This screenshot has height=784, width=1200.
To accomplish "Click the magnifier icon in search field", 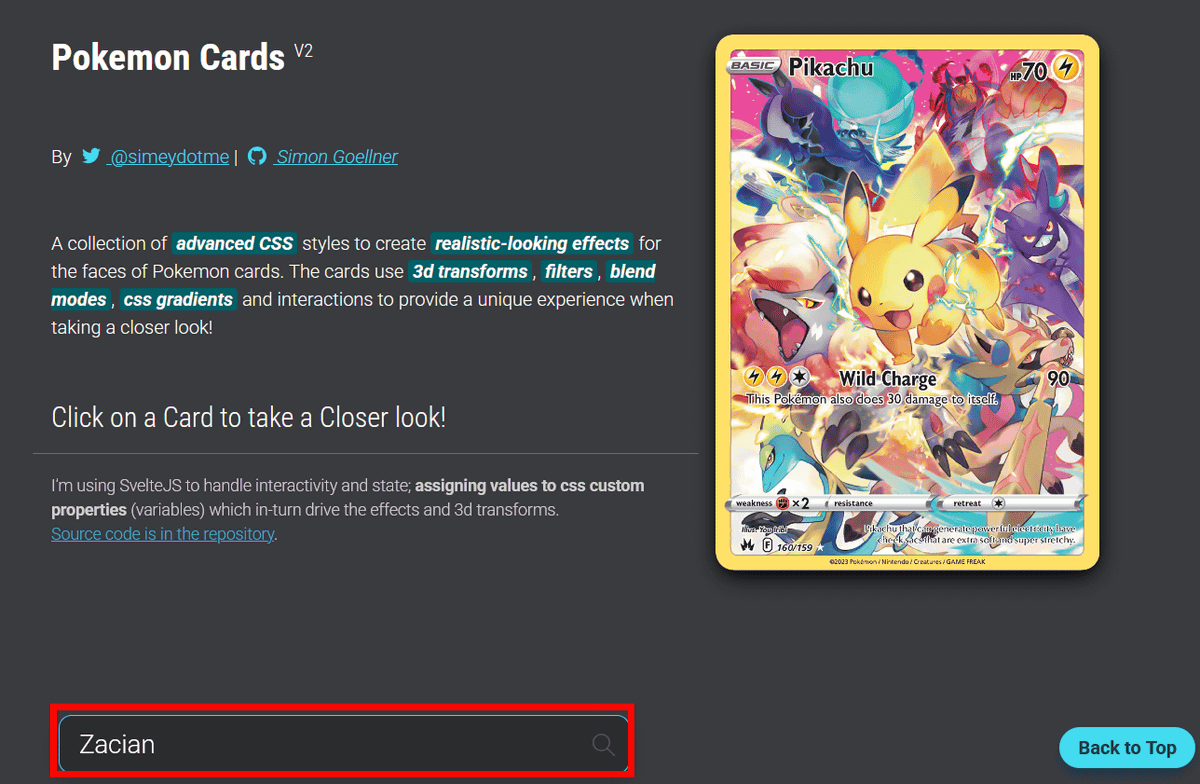I will pos(603,744).
